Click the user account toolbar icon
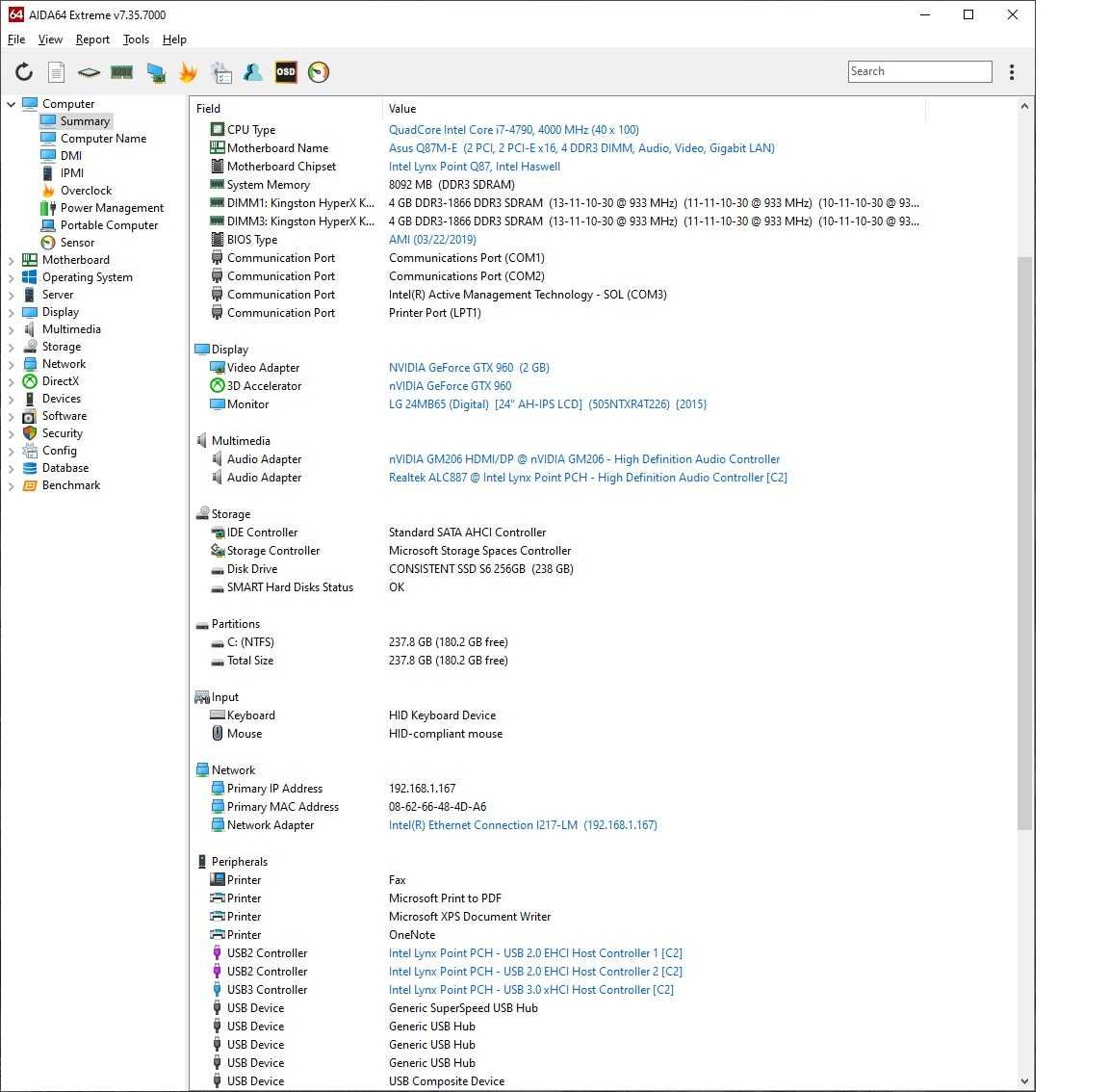Screen dimensions: 1109x1092 point(253,72)
